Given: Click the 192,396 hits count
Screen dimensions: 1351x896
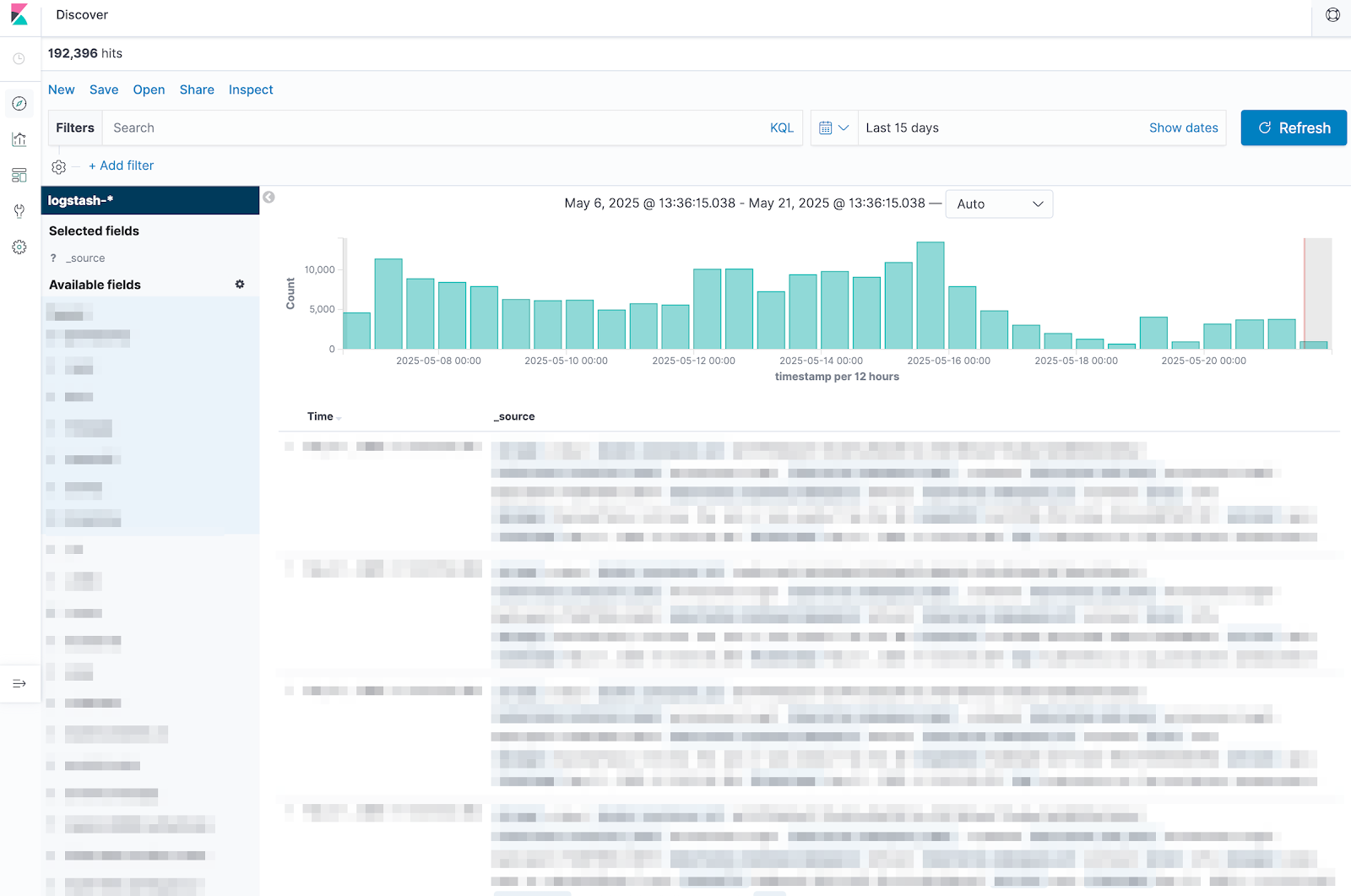Looking at the screenshot, I should (85, 53).
